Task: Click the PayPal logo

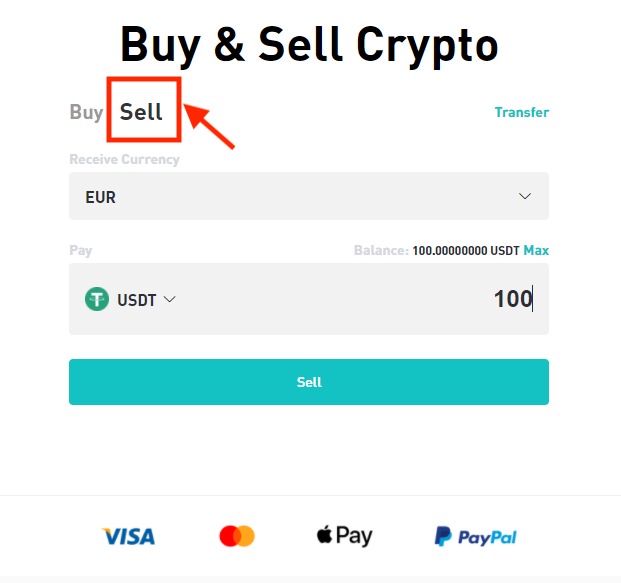Action: 476,536
